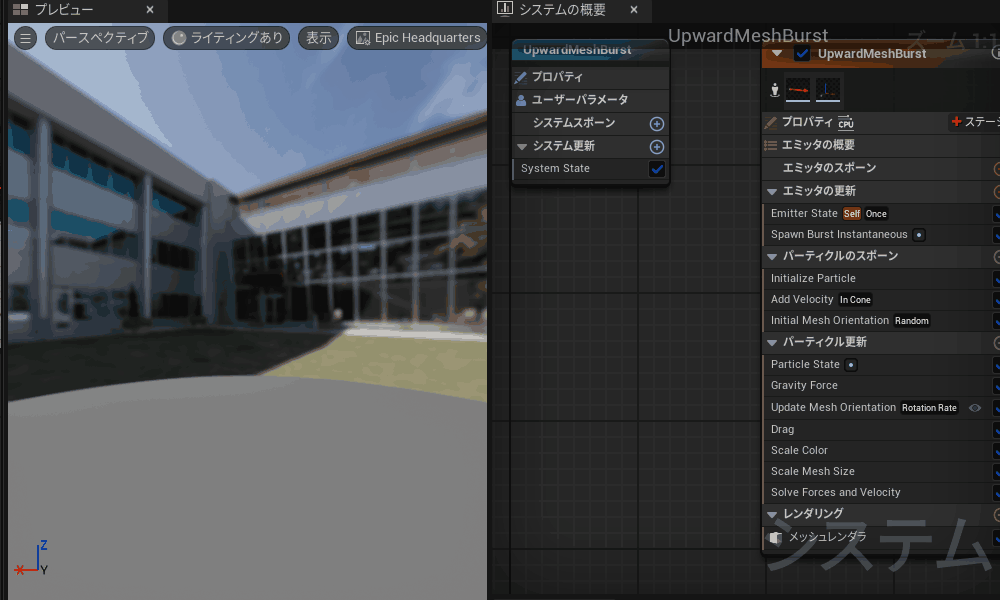Click the emitter local space figure icon
The width and height of the screenshot is (1000, 600).
click(x=774, y=91)
